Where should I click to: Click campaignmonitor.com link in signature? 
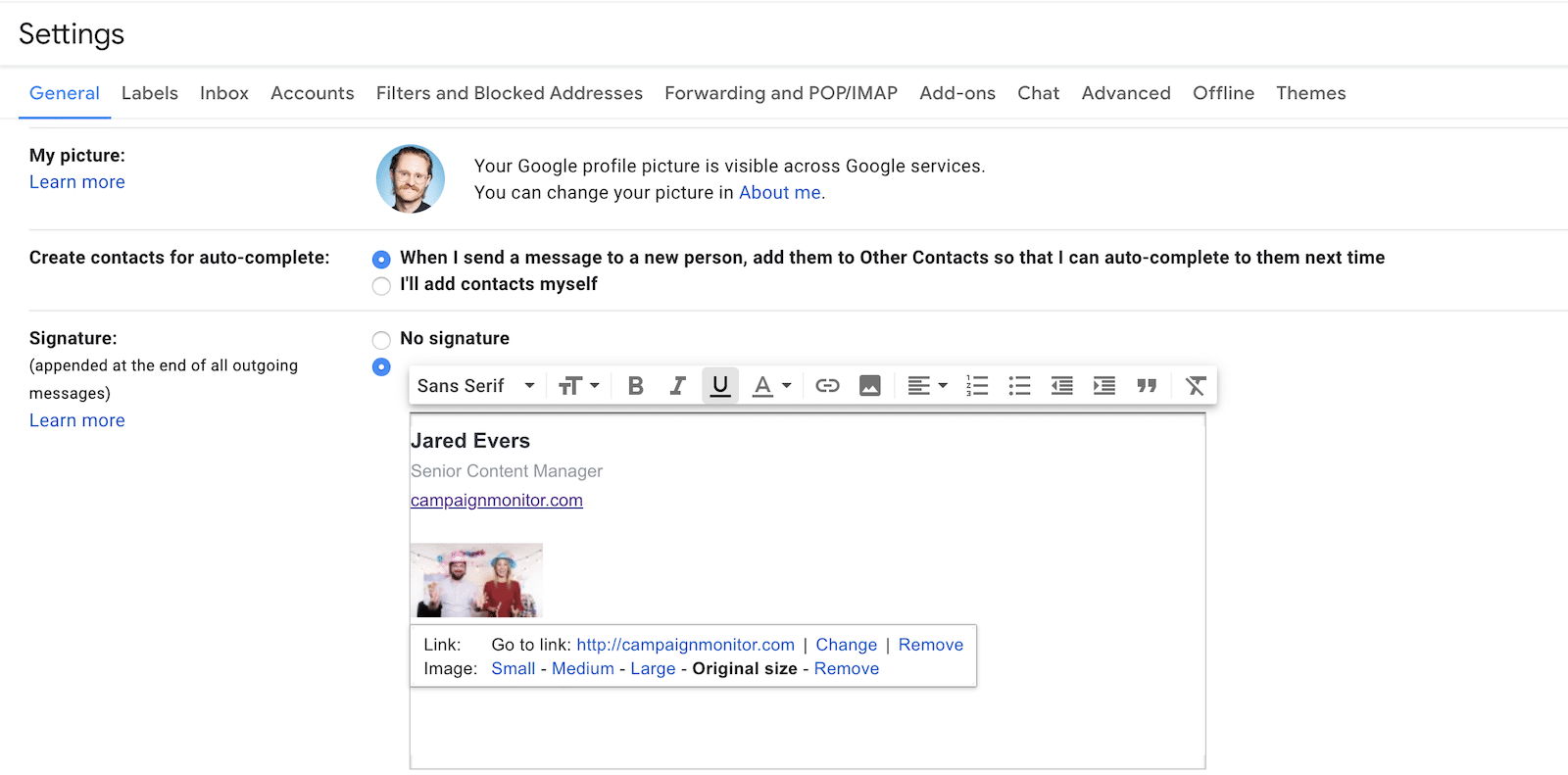coord(497,501)
